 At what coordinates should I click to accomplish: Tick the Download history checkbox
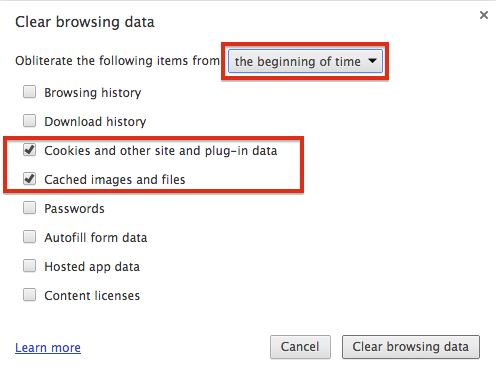29,121
